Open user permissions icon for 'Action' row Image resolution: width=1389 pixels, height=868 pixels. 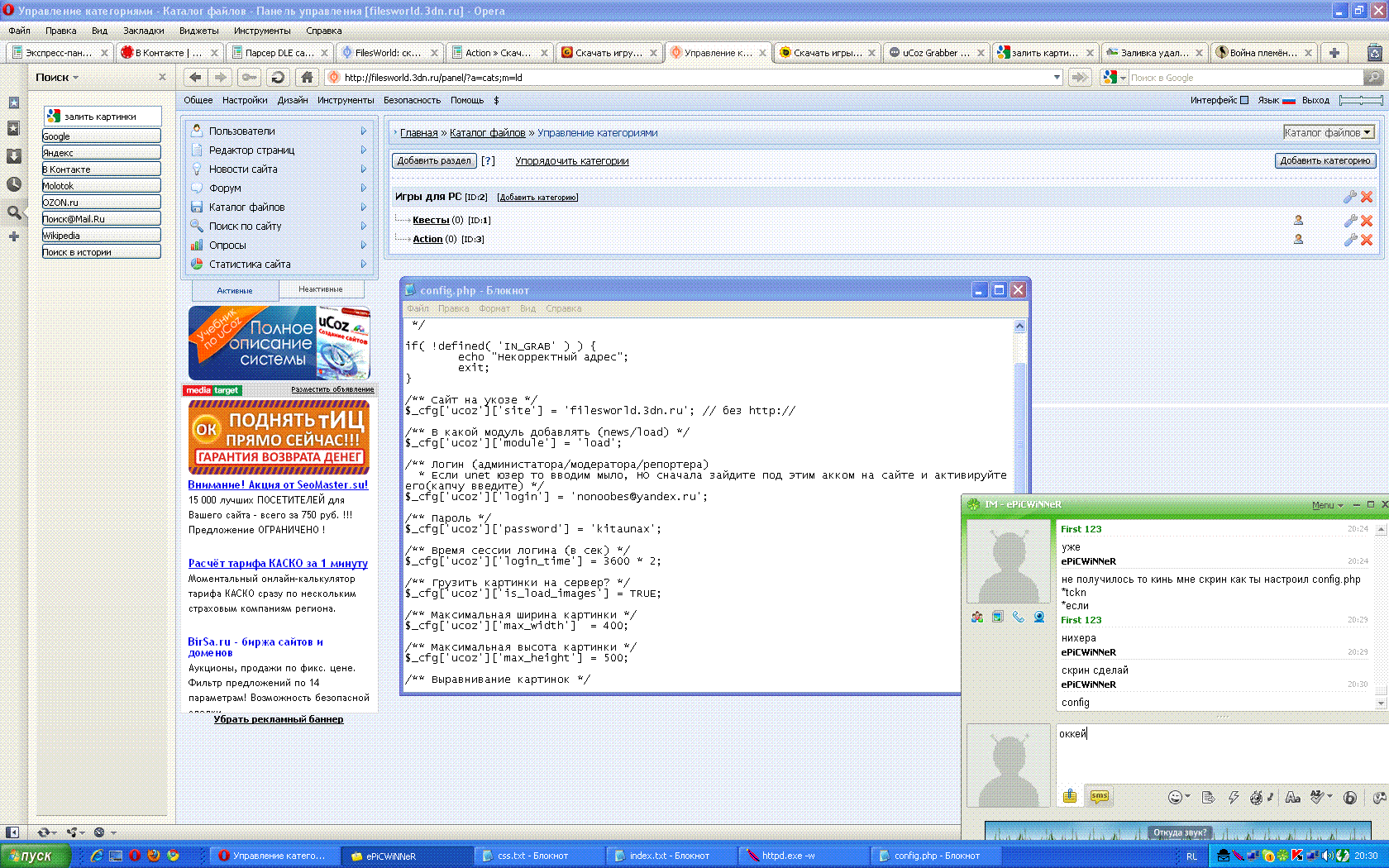[1298, 239]
